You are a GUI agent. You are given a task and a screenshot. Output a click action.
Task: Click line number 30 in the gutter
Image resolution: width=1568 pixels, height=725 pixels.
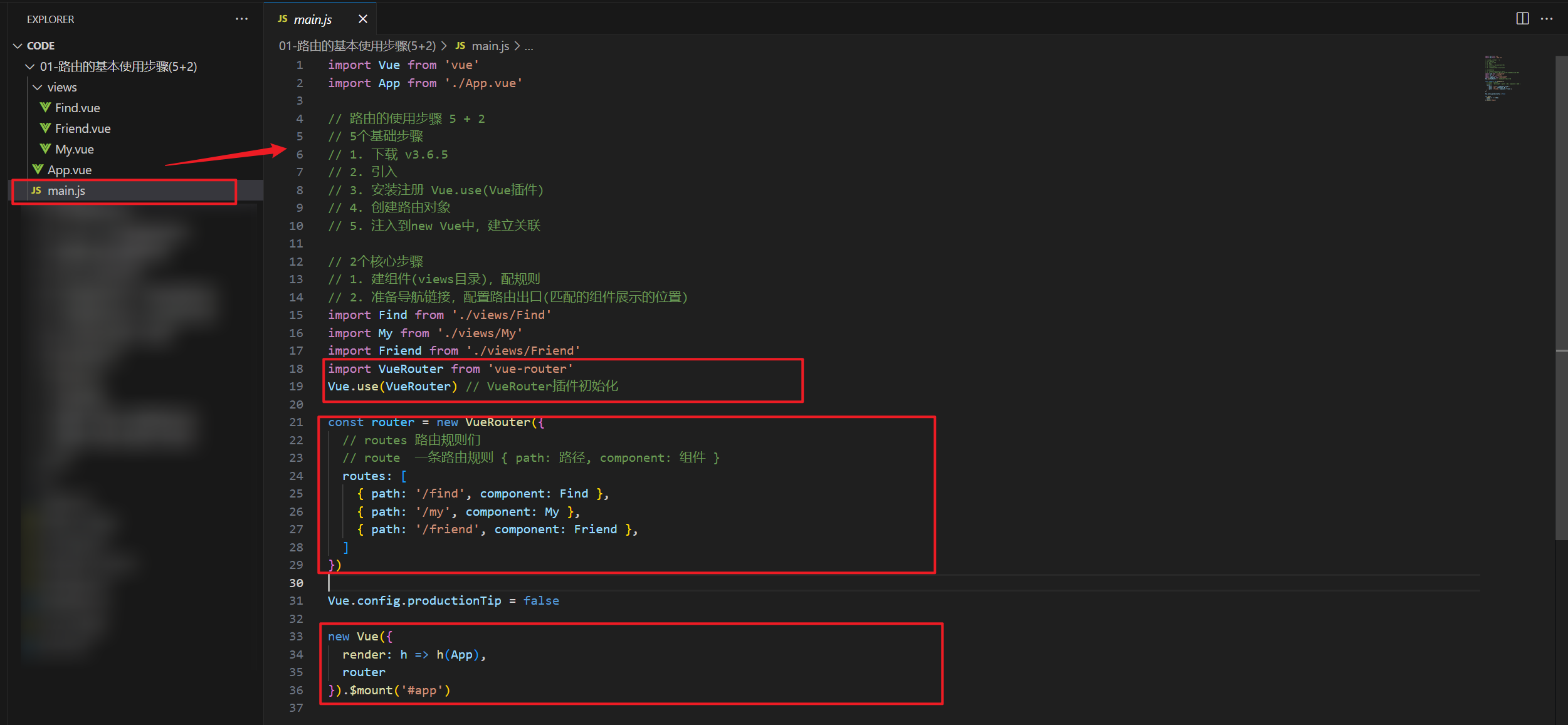[x=296, y=583]
